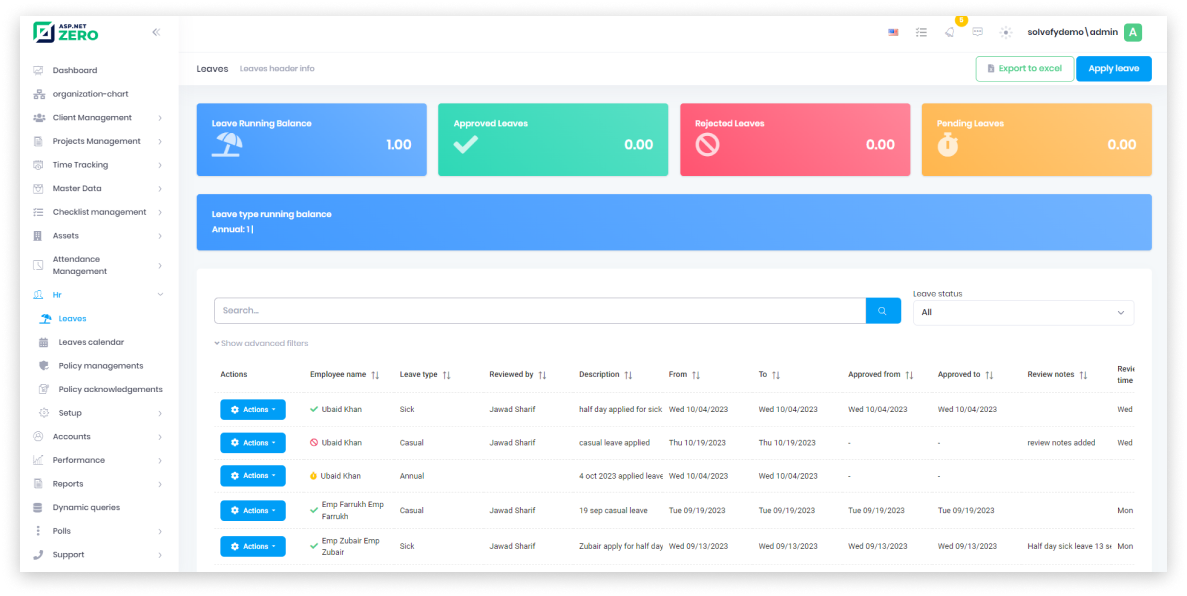The width and height of the screenshot is (1187, 596).
Task: Open the task list icon in header
Action: coord(921,32)
